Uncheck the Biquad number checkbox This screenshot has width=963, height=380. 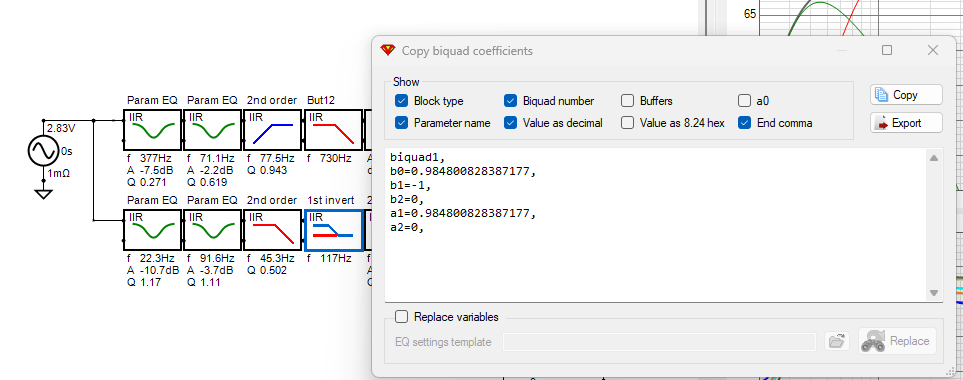[x=510, y=101]
